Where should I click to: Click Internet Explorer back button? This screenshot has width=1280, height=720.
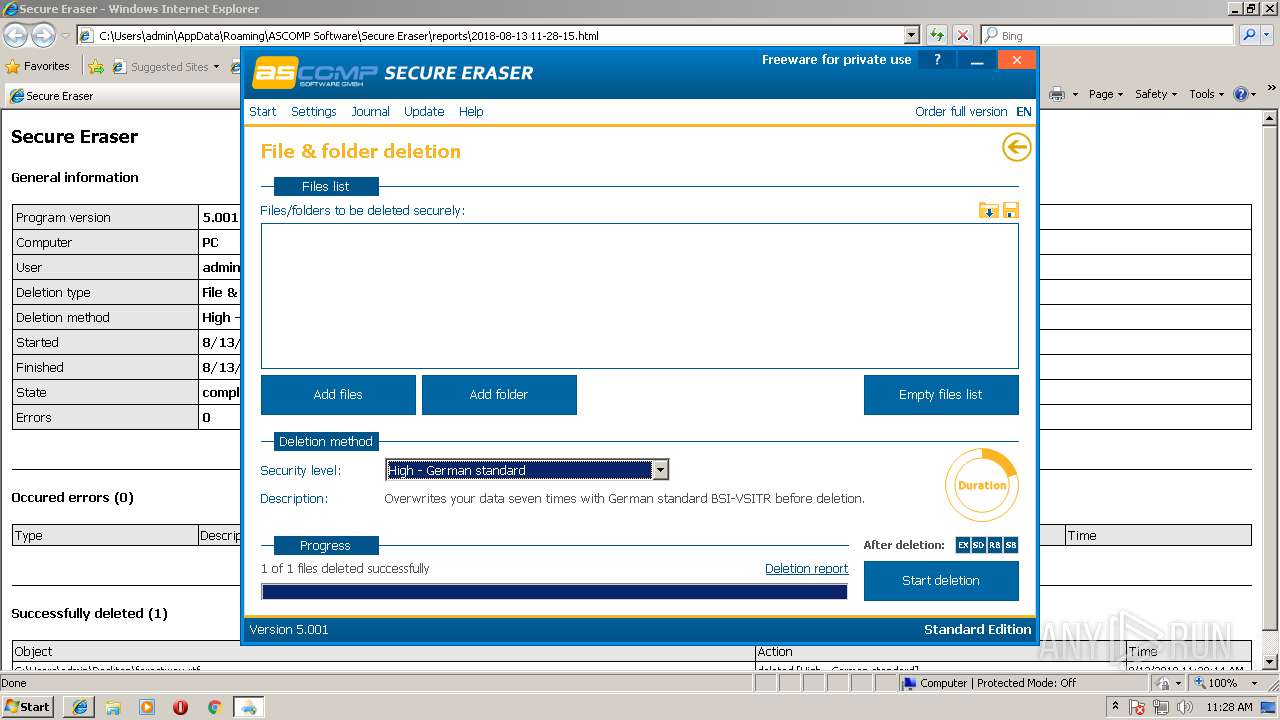click(16, 35)
